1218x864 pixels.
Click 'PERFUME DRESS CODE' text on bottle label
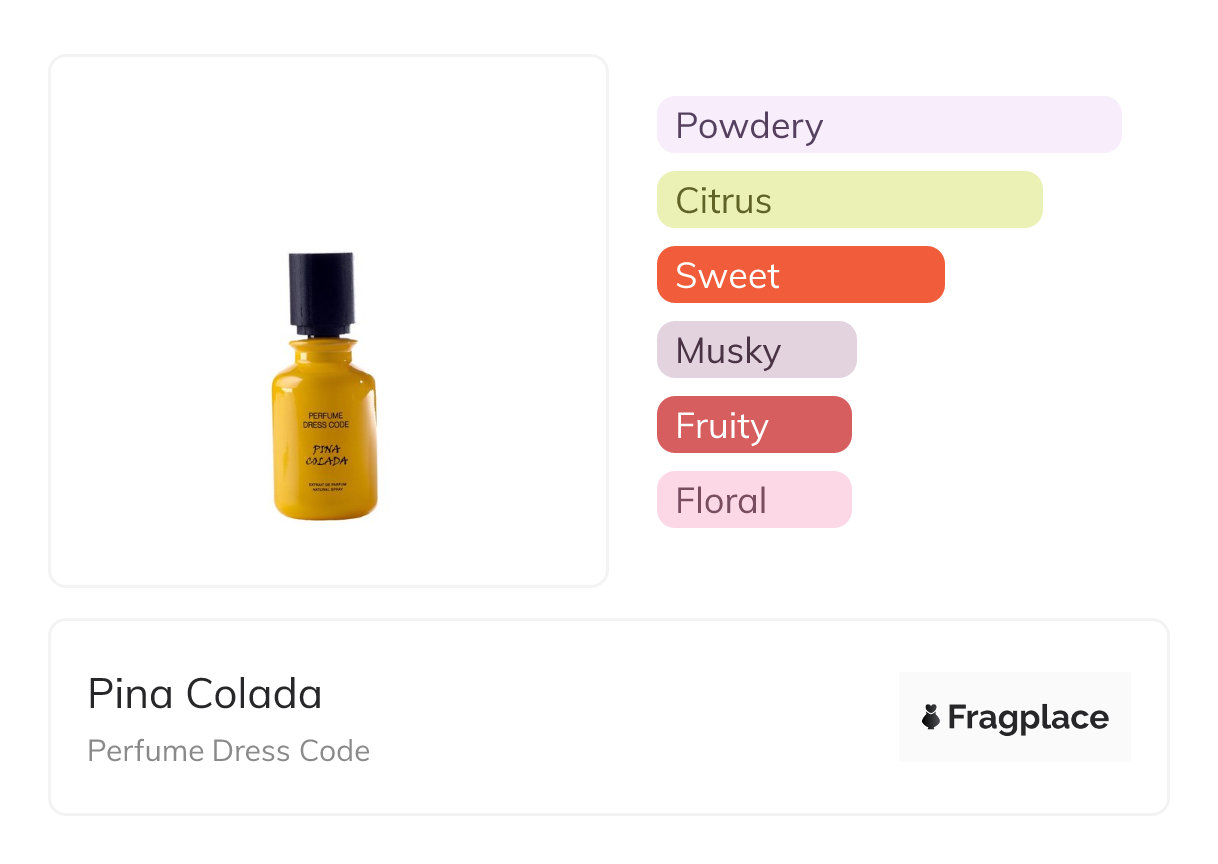(325, 419)
